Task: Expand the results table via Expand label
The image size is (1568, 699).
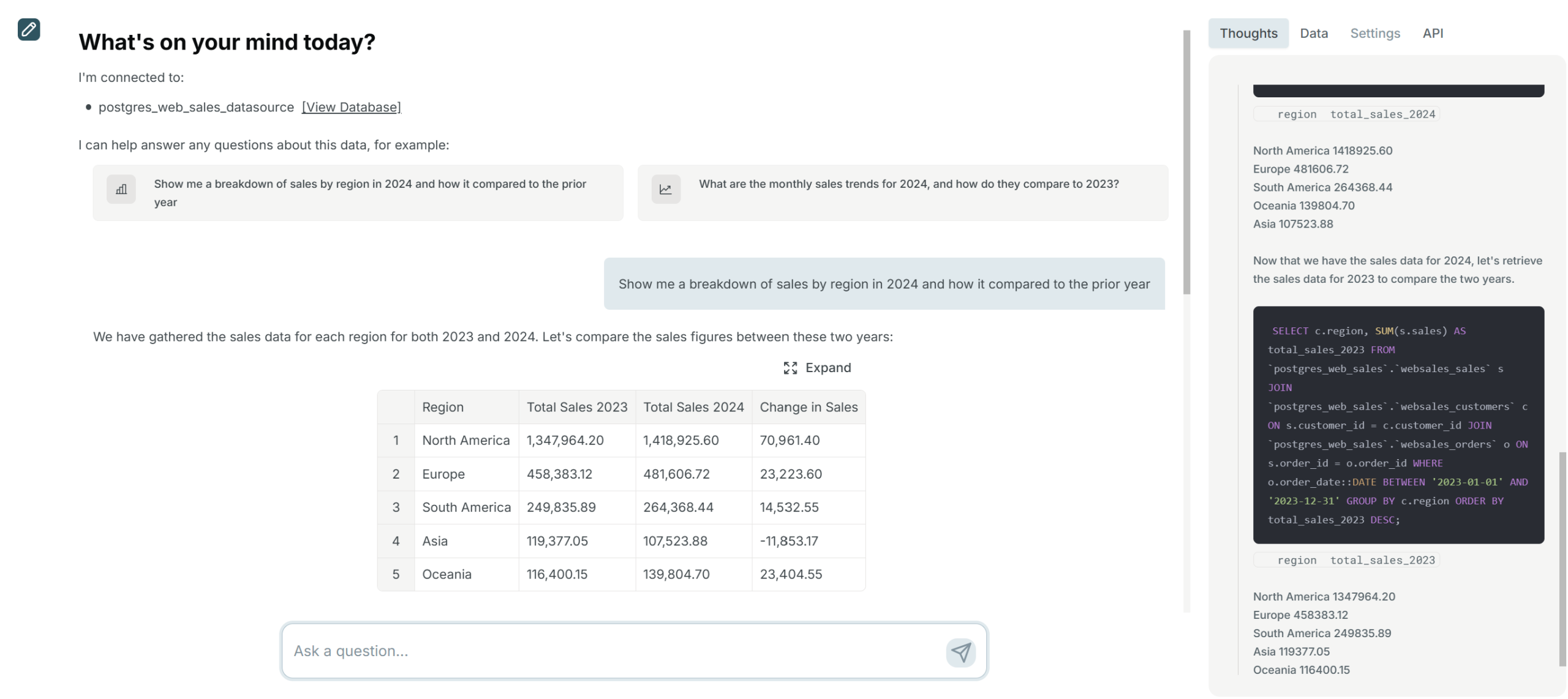Action: [x=827, y=368]
